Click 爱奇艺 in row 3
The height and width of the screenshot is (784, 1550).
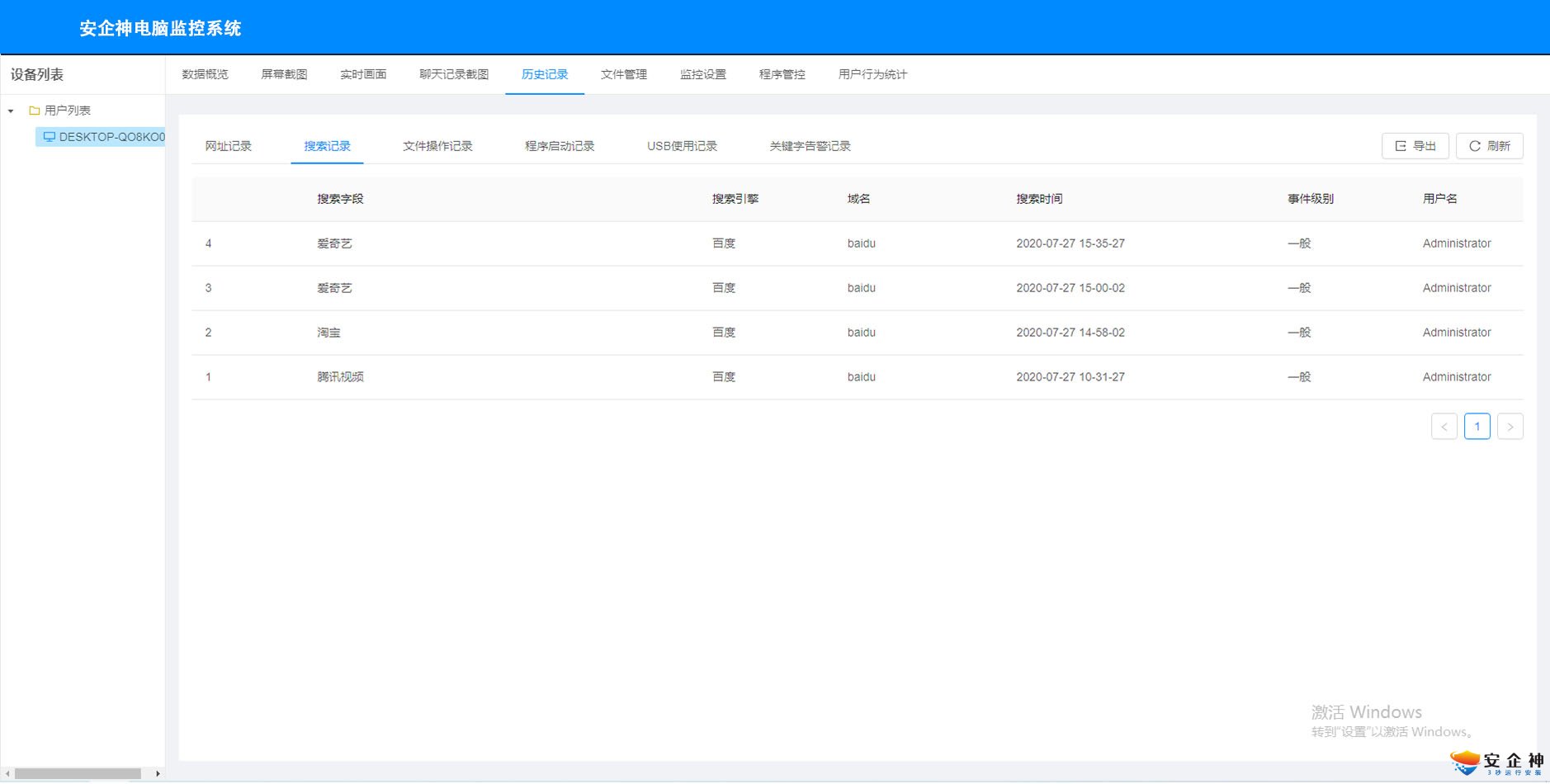tap(335, 288)
